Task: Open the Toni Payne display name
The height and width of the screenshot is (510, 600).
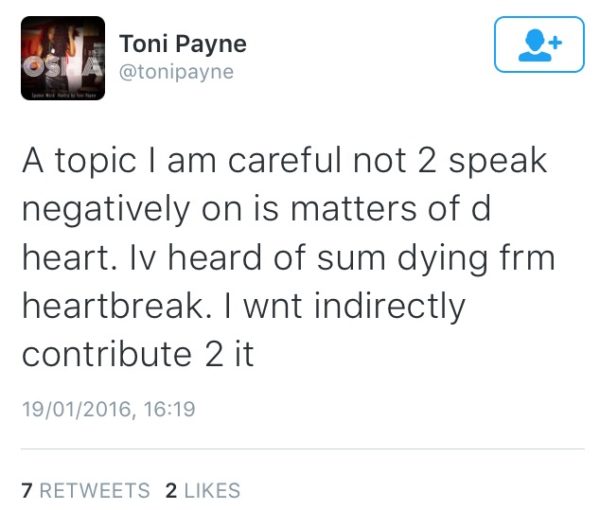Action: pos(183,44)
